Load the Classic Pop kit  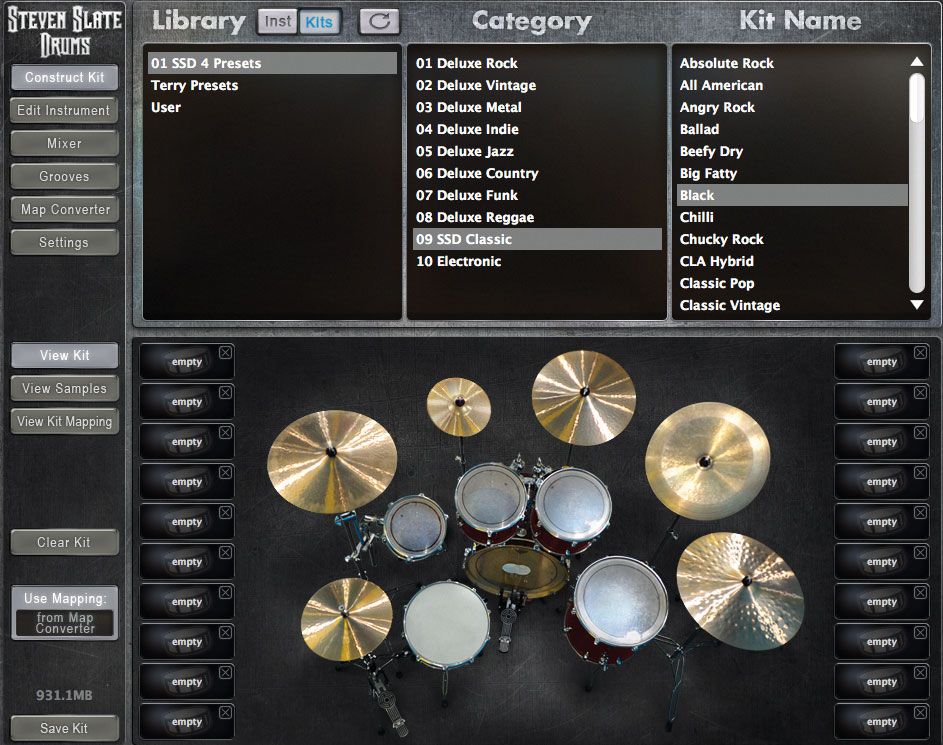coord(792,283)
